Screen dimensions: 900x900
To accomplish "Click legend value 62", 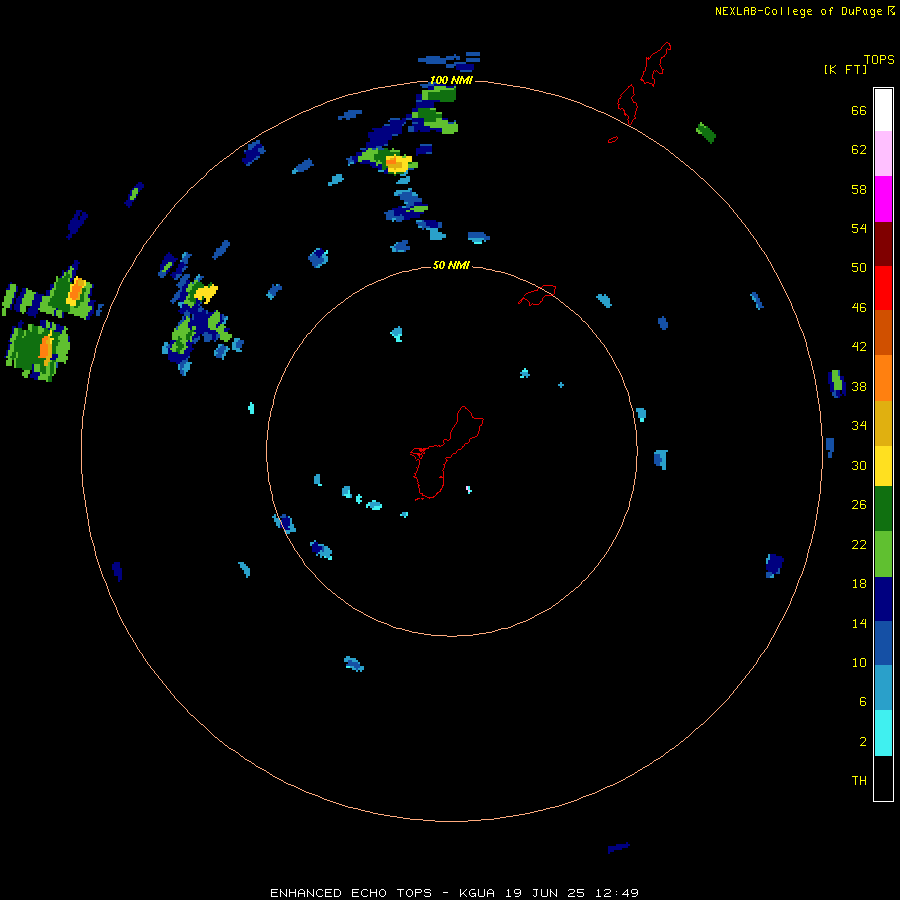I will click(x=859, y=150).
